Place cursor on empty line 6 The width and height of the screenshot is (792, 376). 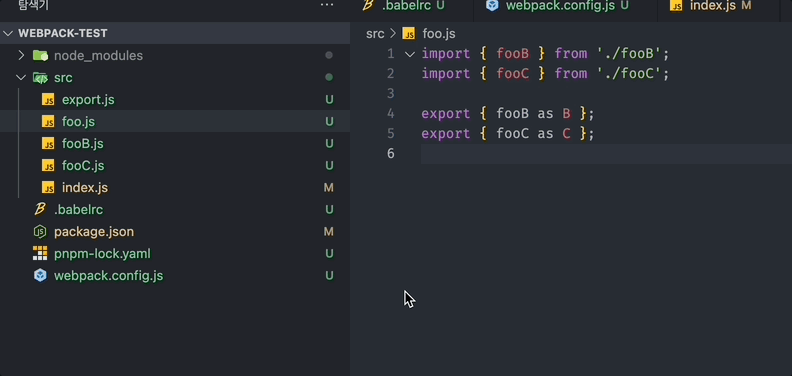click(606, 154)
